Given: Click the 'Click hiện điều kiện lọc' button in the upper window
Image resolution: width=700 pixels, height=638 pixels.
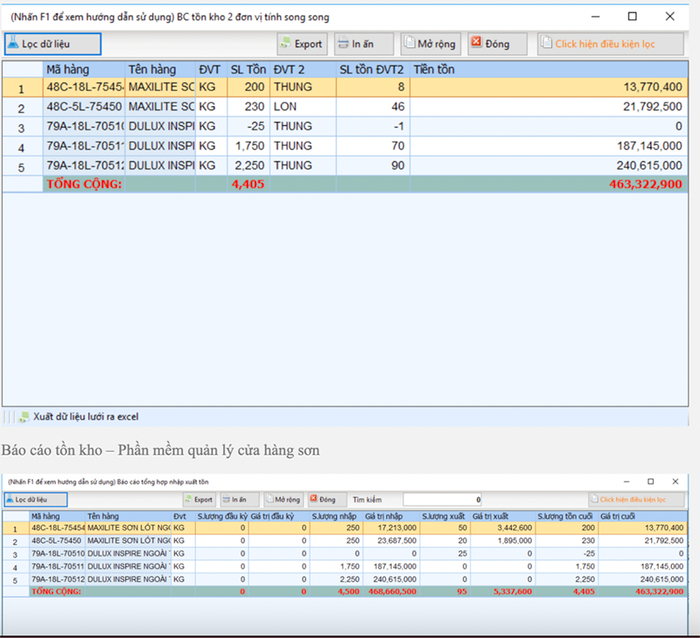Looking at the screenshot, I should click(610, 44).
